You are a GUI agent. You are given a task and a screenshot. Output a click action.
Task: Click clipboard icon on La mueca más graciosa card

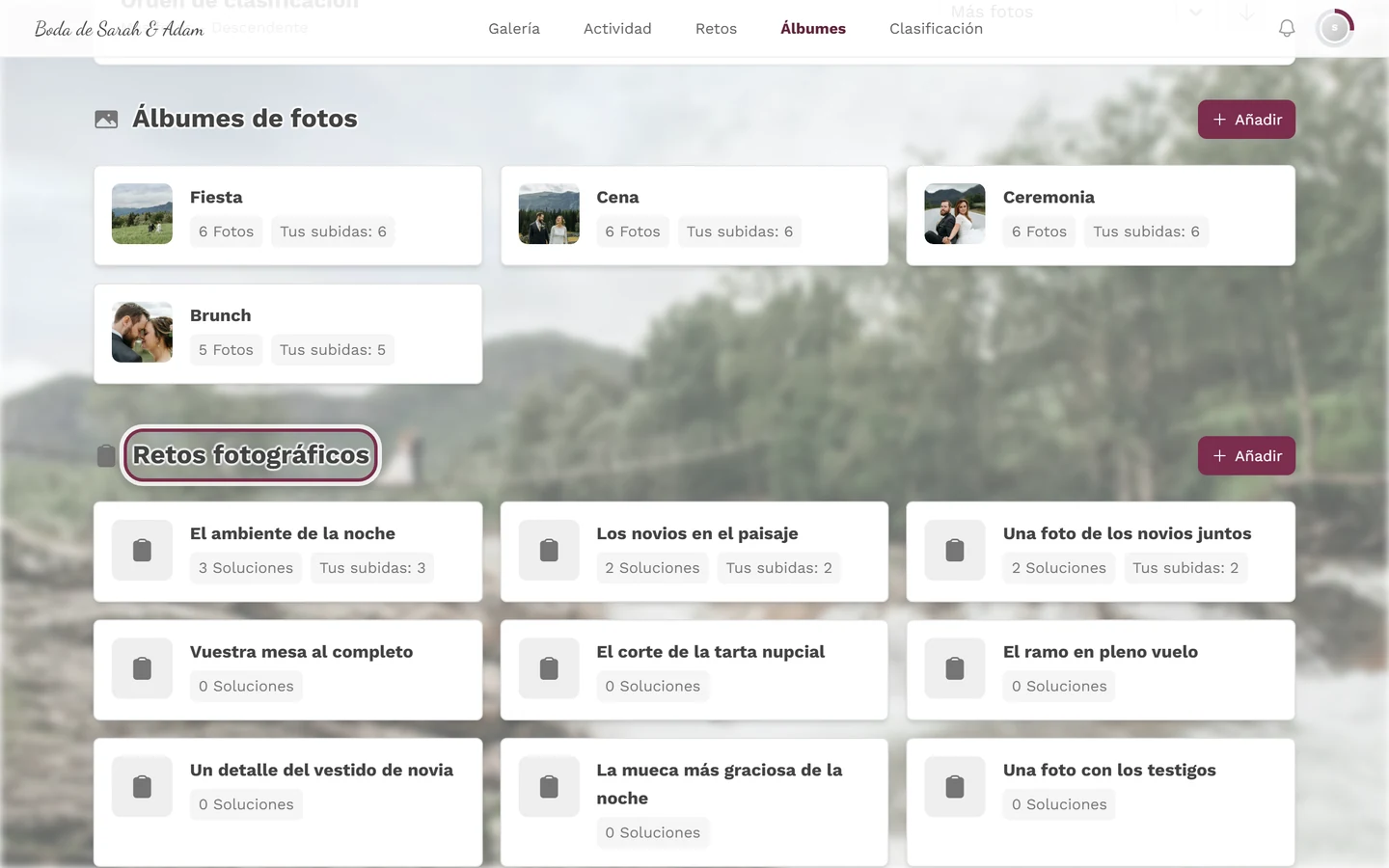point(549,787)
